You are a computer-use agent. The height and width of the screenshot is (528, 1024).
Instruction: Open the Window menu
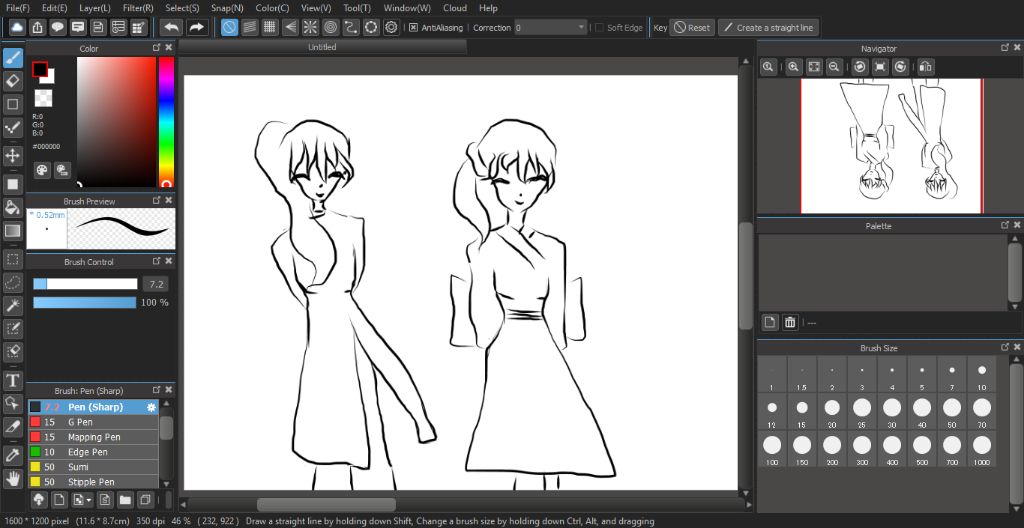point(407,8)
